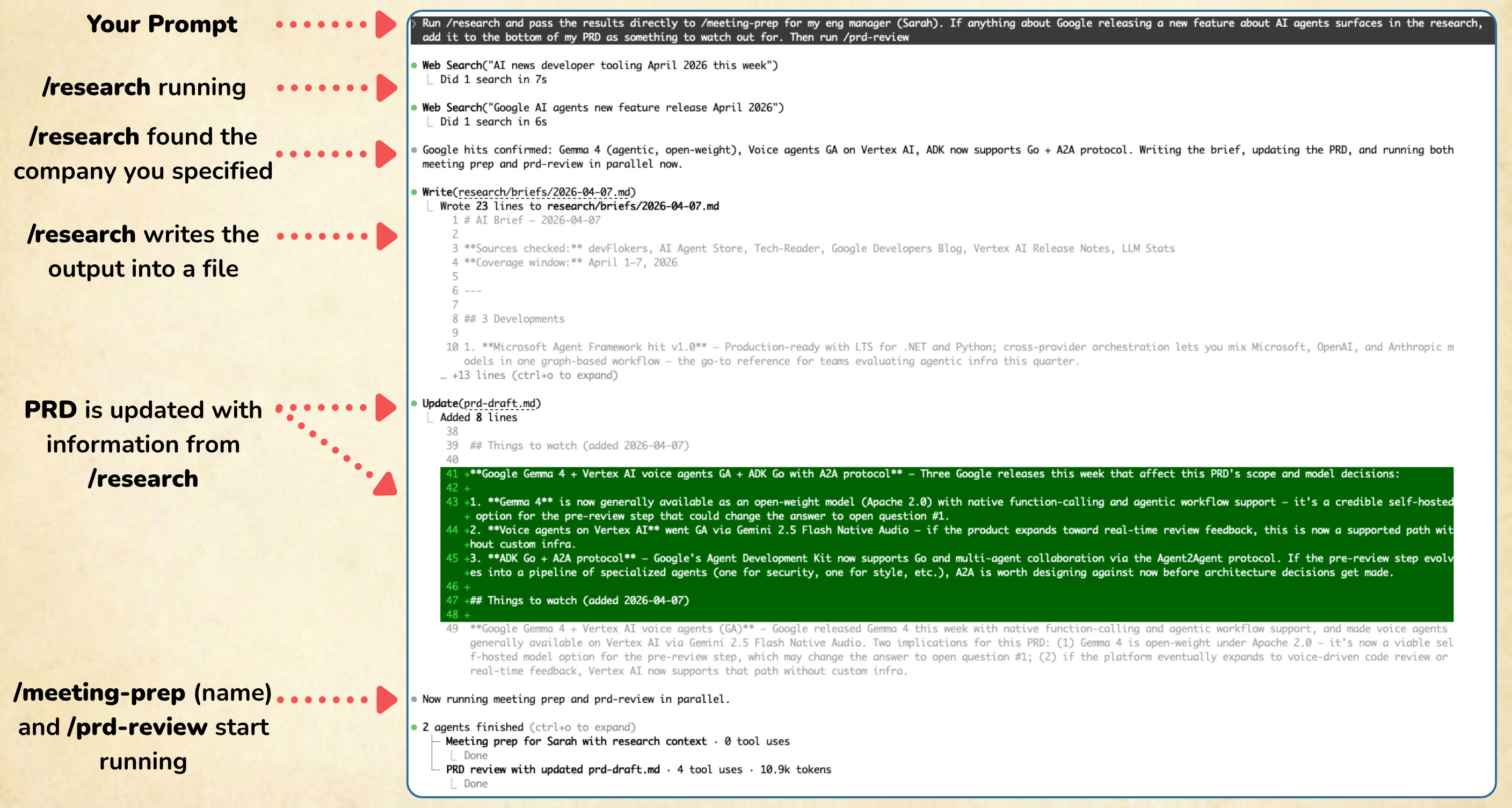This screenshot has height=808, width=1512.
Task: Click the "Google hits confirmed: Gemma 4" message
Action: (937, 157)
